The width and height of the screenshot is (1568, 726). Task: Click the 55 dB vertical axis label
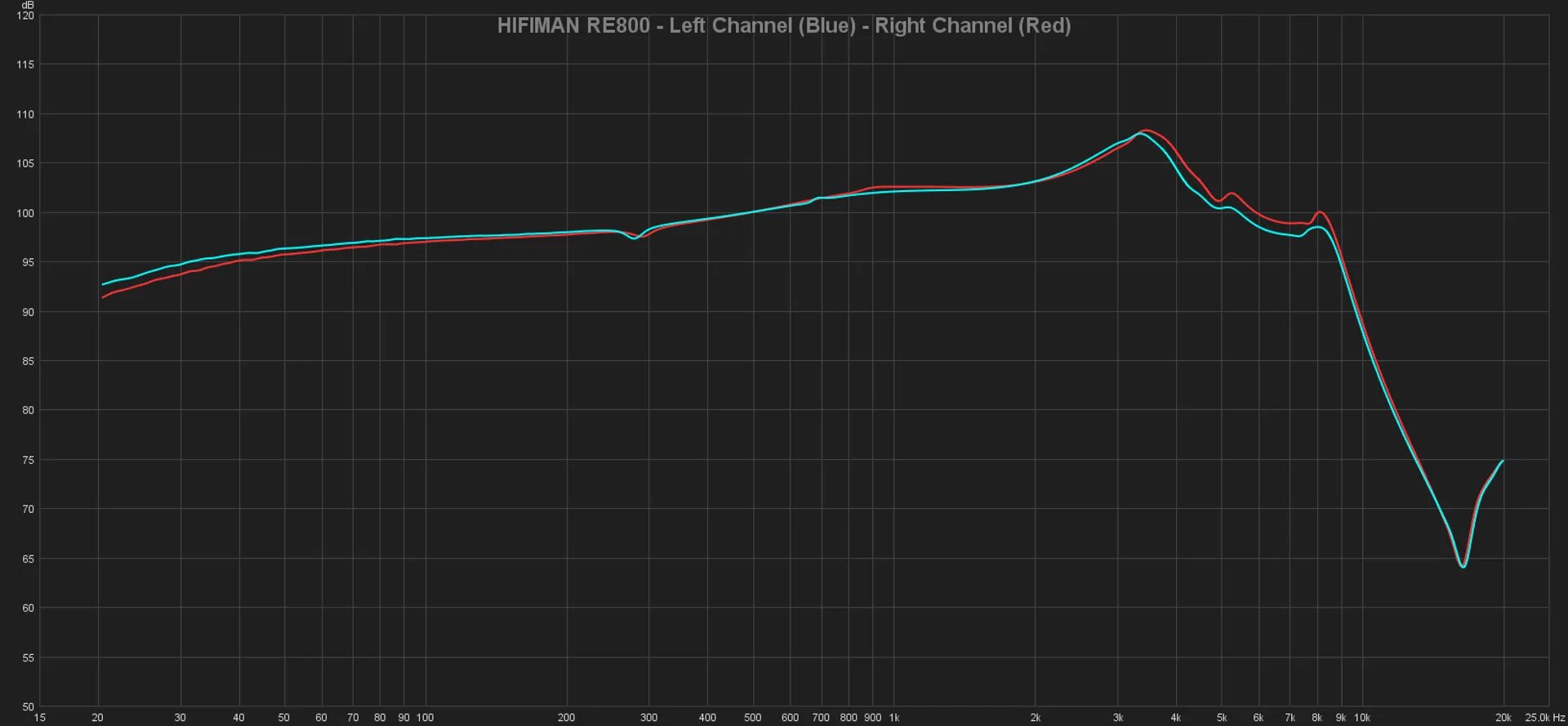pyautogui.click(x=28, y=657)
